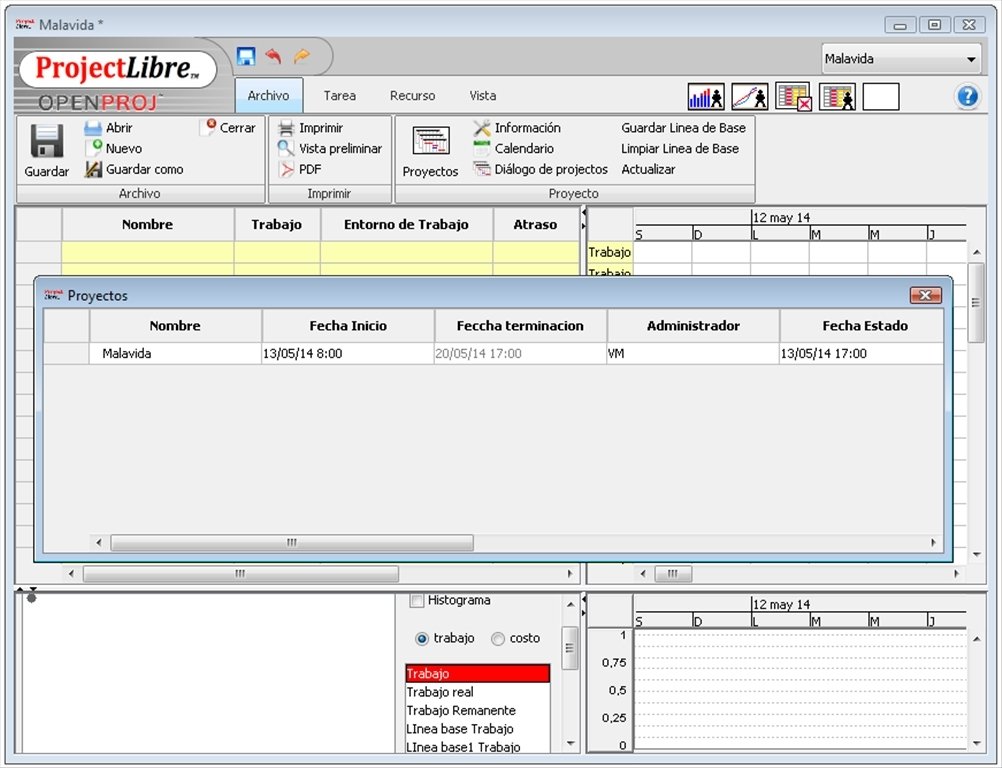Click right arrow of Proyectos dialog scrollbar
The image size is (1002, 768).
click(934, 542)
